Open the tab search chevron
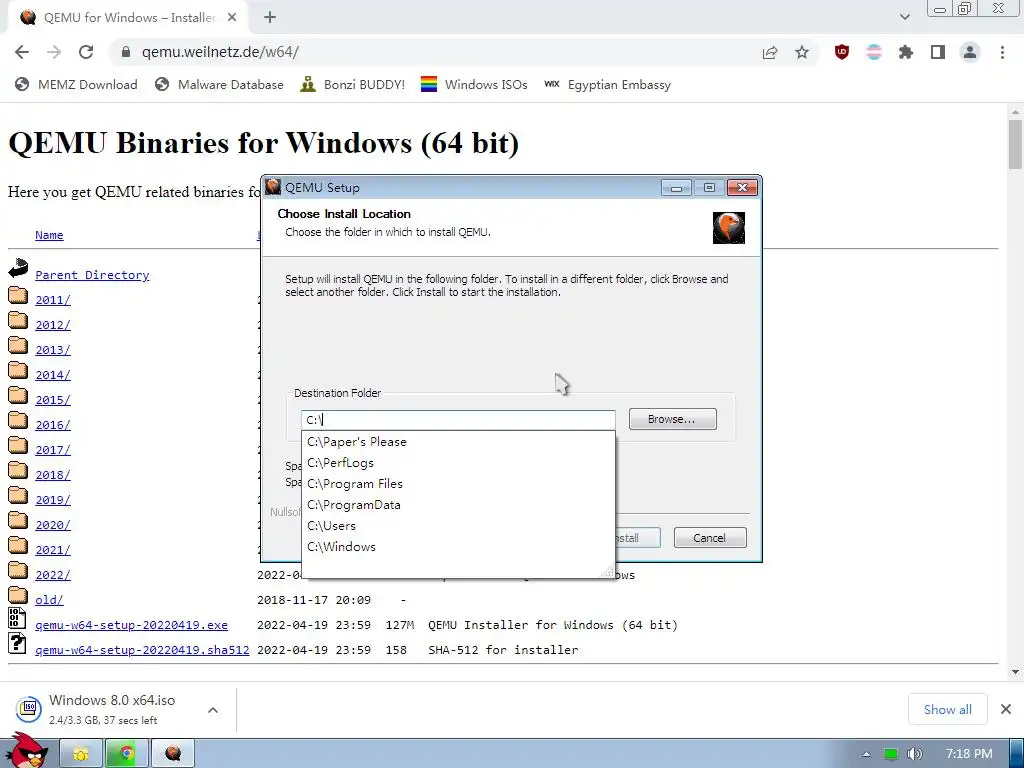1024x768 pixels. point(904,17)
